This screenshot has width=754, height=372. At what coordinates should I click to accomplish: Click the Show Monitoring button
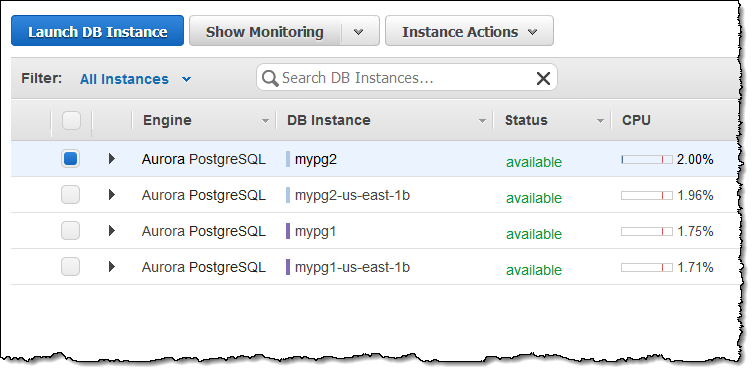pyautogui.click(x=265, y=32)
